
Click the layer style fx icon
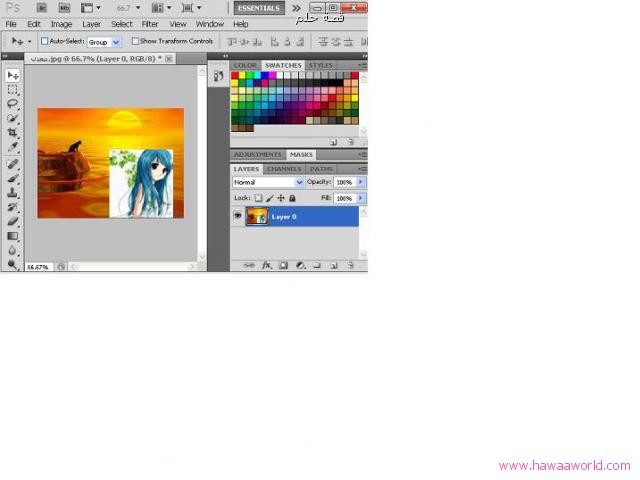[267, 266]
